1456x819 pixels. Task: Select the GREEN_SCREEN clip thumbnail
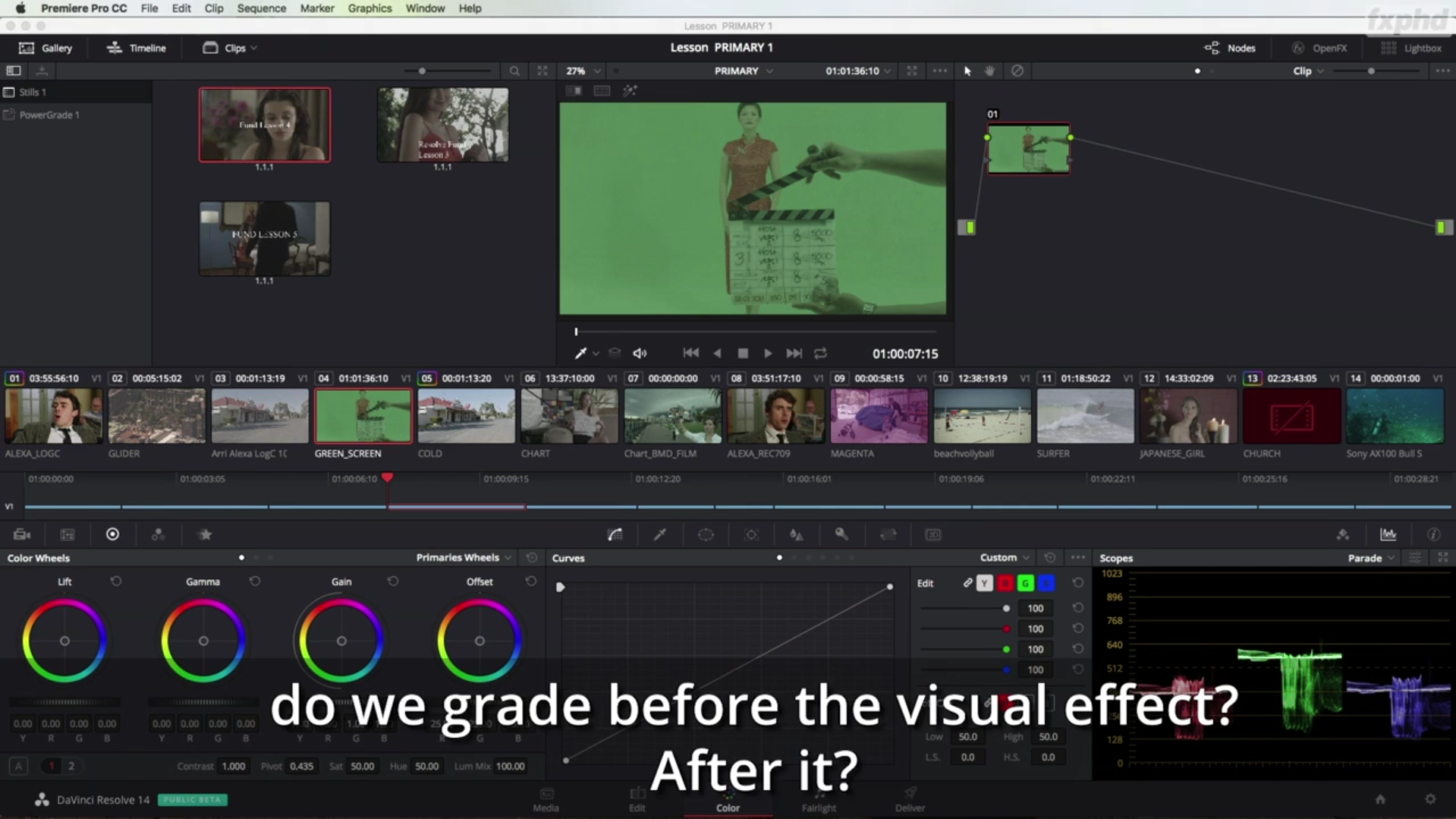coord(363,416)
